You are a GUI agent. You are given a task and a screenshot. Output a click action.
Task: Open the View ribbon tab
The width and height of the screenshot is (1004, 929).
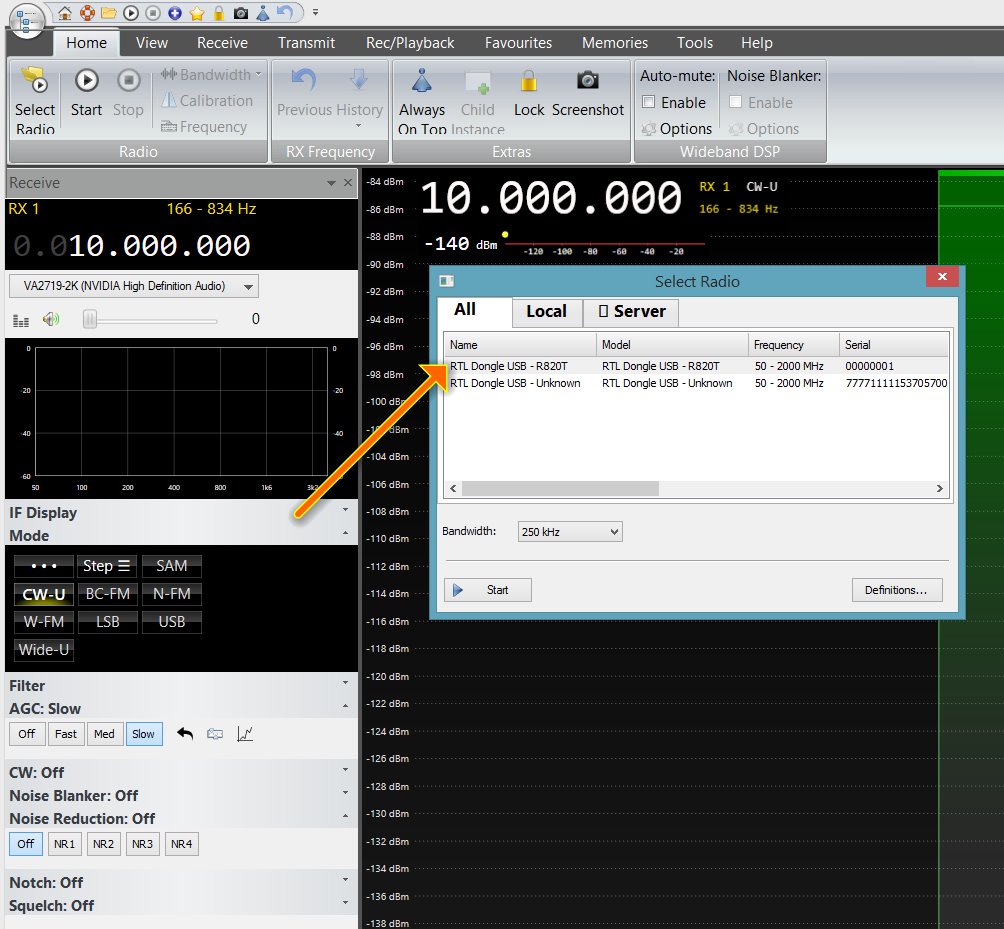(152, 43)
